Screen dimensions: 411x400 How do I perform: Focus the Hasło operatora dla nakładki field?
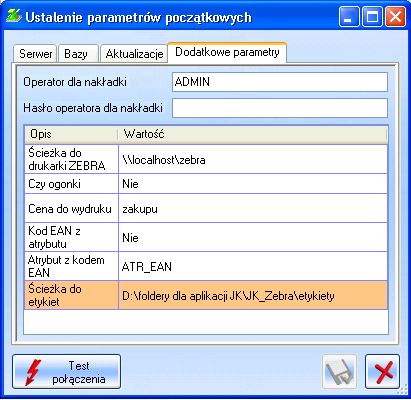point(280,108)
